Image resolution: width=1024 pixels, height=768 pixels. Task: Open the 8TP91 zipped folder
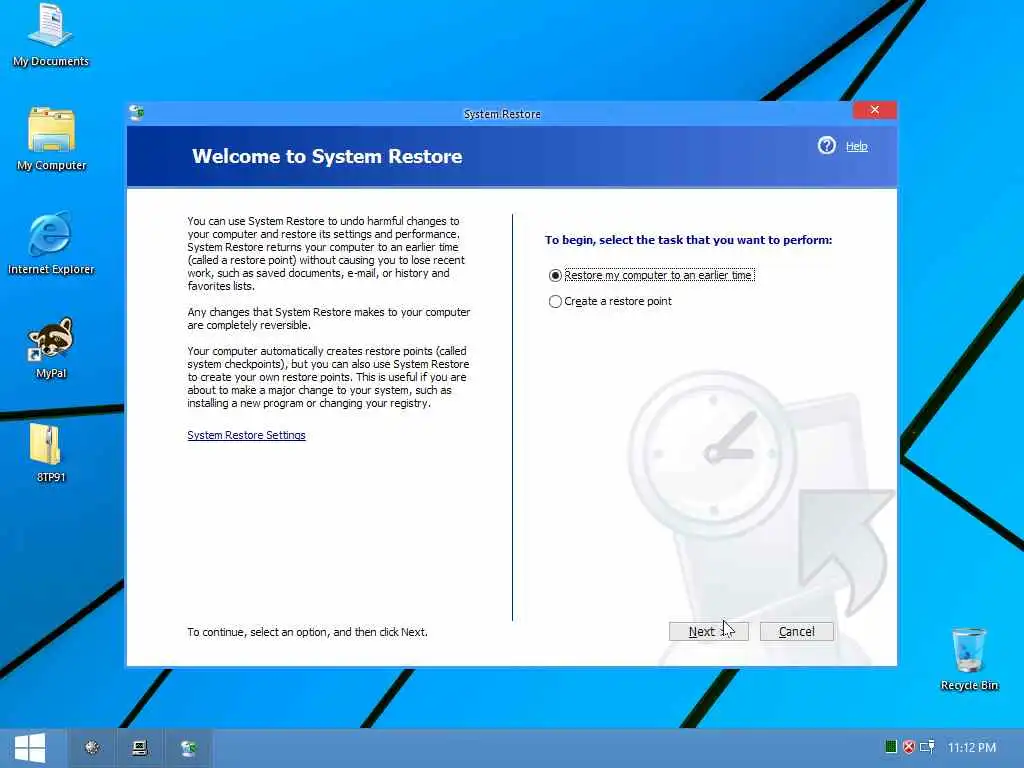[50, 453]
